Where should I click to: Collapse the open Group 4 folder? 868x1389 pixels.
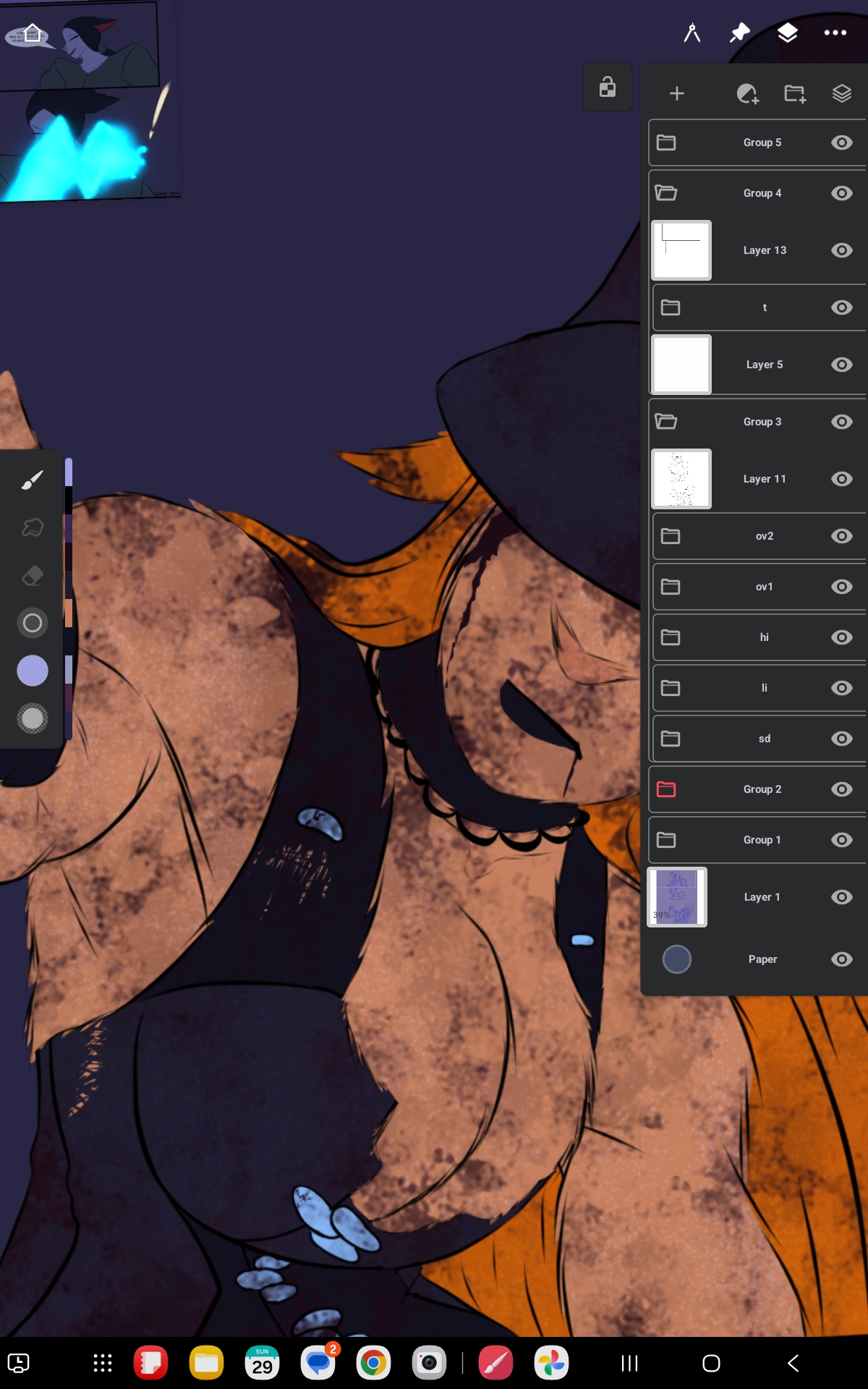click(x=666, y=193)
